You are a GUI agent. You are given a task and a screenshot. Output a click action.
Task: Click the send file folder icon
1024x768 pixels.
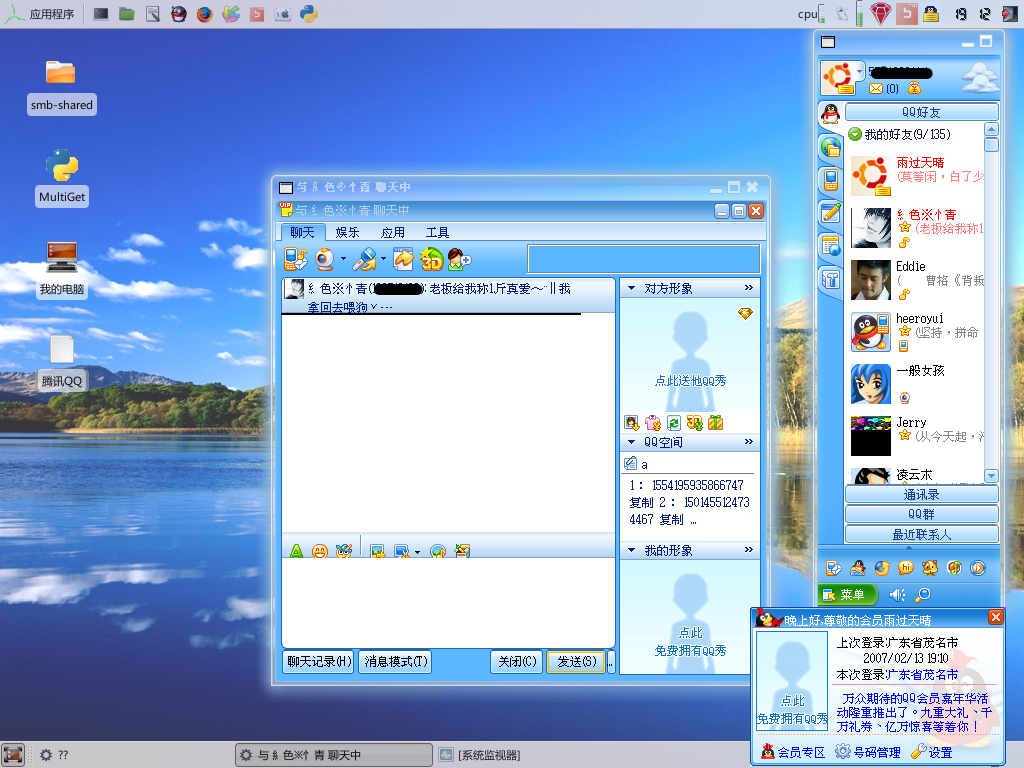point(403,259)
